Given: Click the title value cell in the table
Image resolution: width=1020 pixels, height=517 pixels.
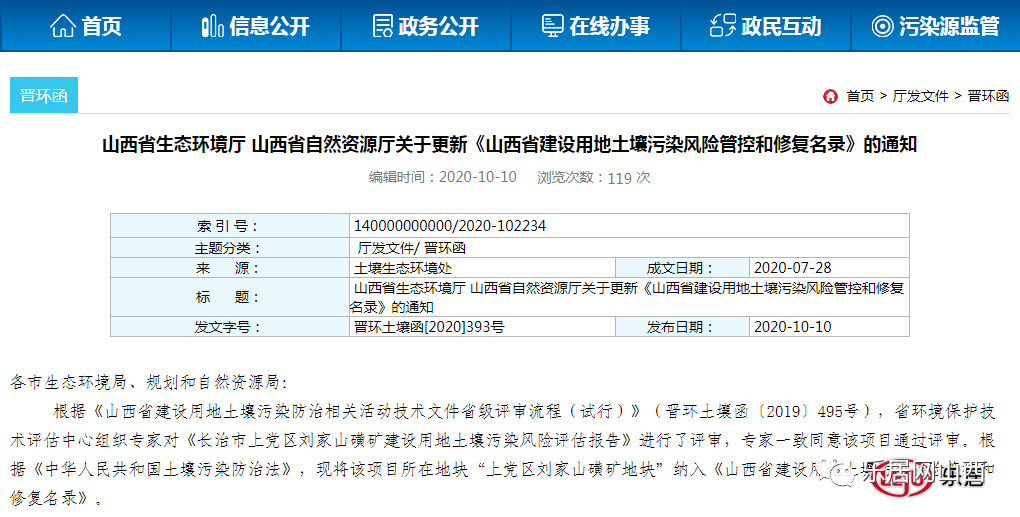Looking at the screenshot, I should (629, 297).
